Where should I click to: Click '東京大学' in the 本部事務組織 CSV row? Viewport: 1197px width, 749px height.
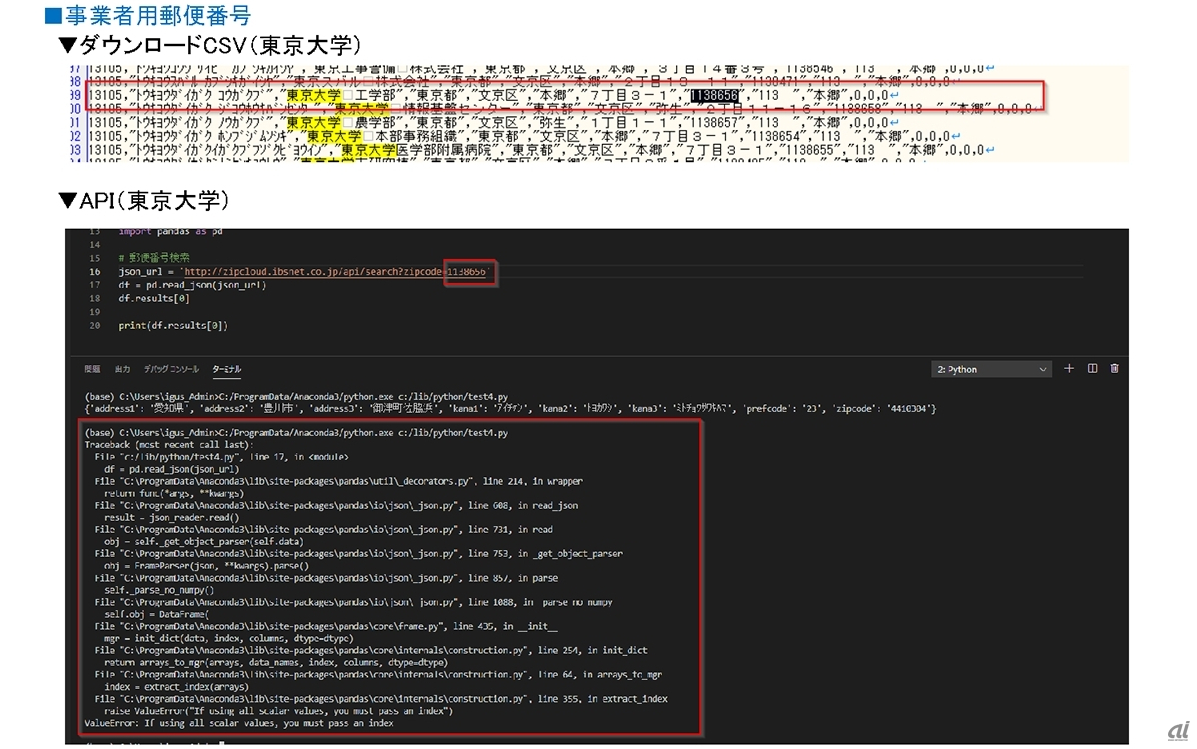[334, 136]
